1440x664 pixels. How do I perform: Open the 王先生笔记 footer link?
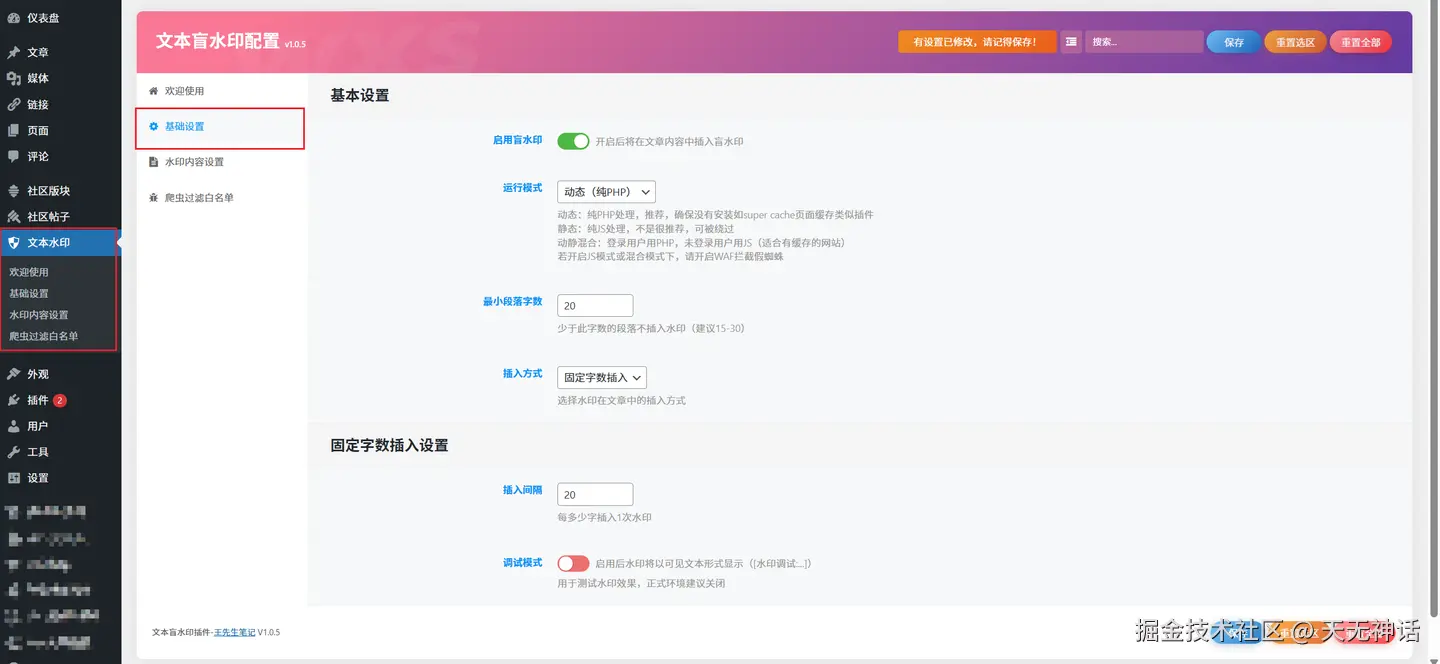pyautogui.click(x=235, y=633)
